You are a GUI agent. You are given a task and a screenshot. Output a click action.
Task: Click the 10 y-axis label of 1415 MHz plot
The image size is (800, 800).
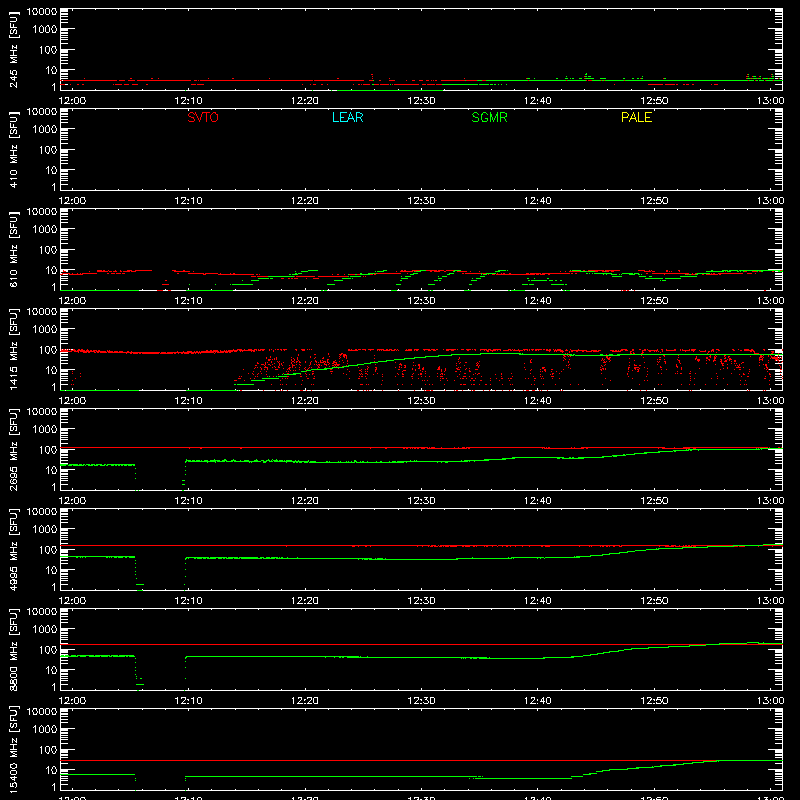(x=51, y=370)
